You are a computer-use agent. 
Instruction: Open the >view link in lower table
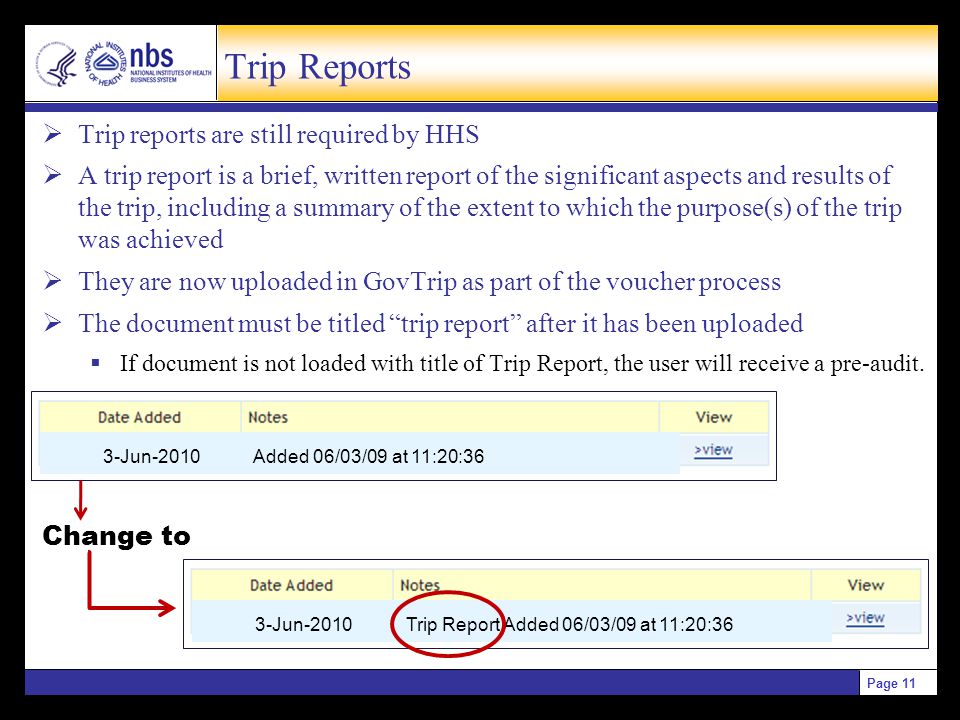pyautogui.click(x=865, y=618)
